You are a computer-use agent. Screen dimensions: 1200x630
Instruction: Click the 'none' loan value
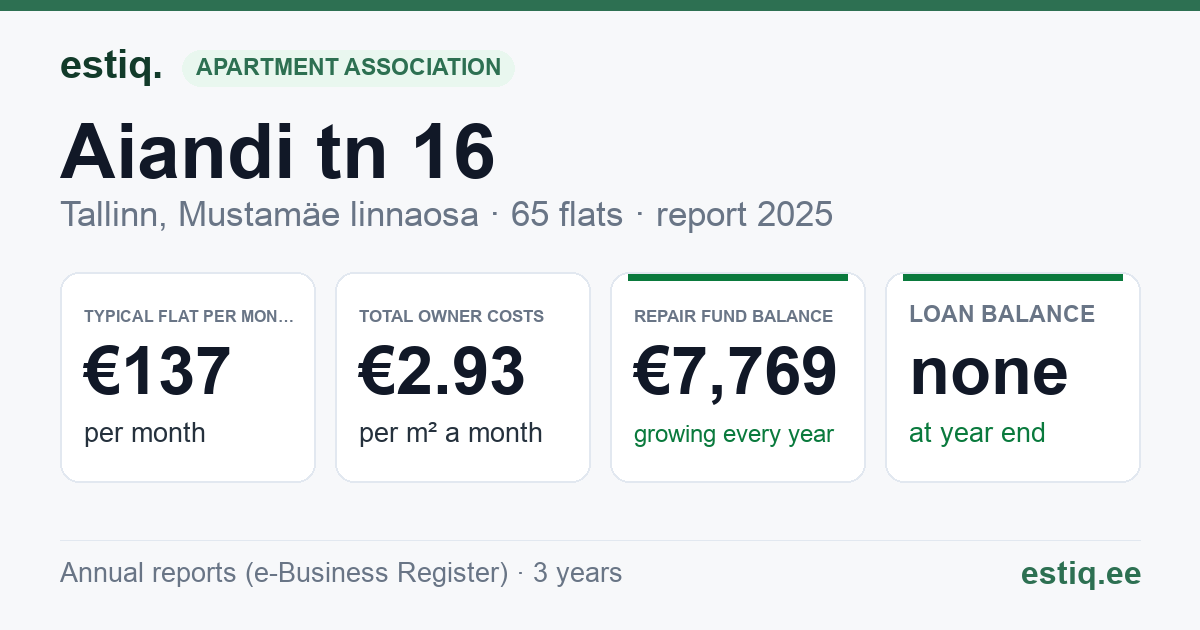pyautogui.click(x=989, y=371)
